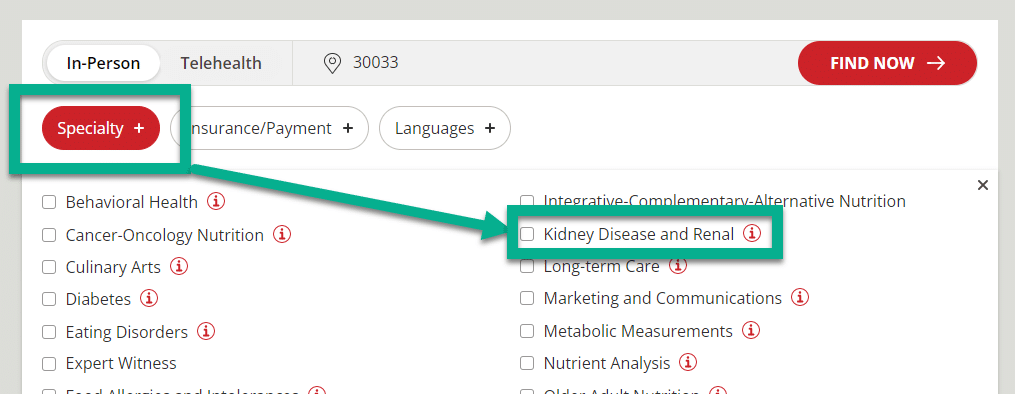Viewport: 1015px width, 394px height.
Task: Check the Eating Disorders checkbox
Action: point(49,332)
